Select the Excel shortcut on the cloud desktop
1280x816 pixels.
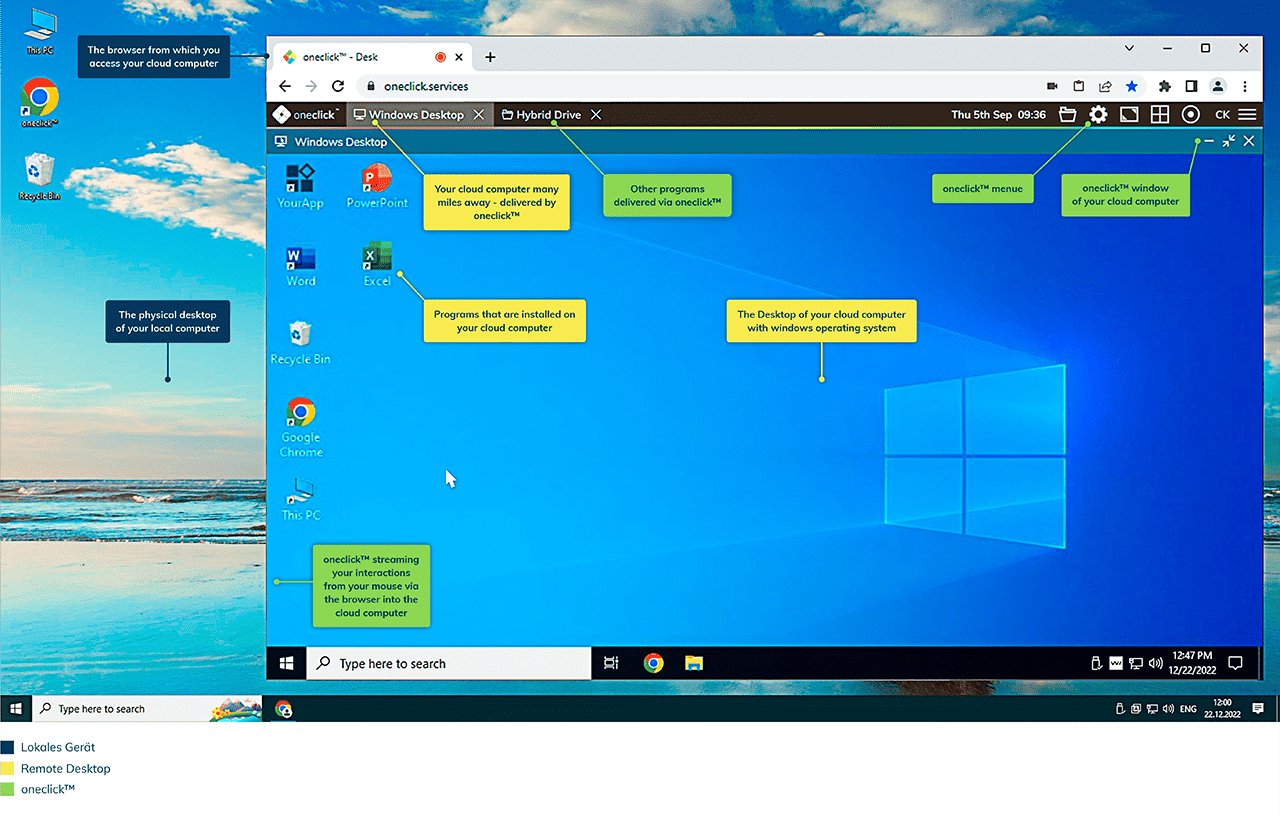click(377, 265)
